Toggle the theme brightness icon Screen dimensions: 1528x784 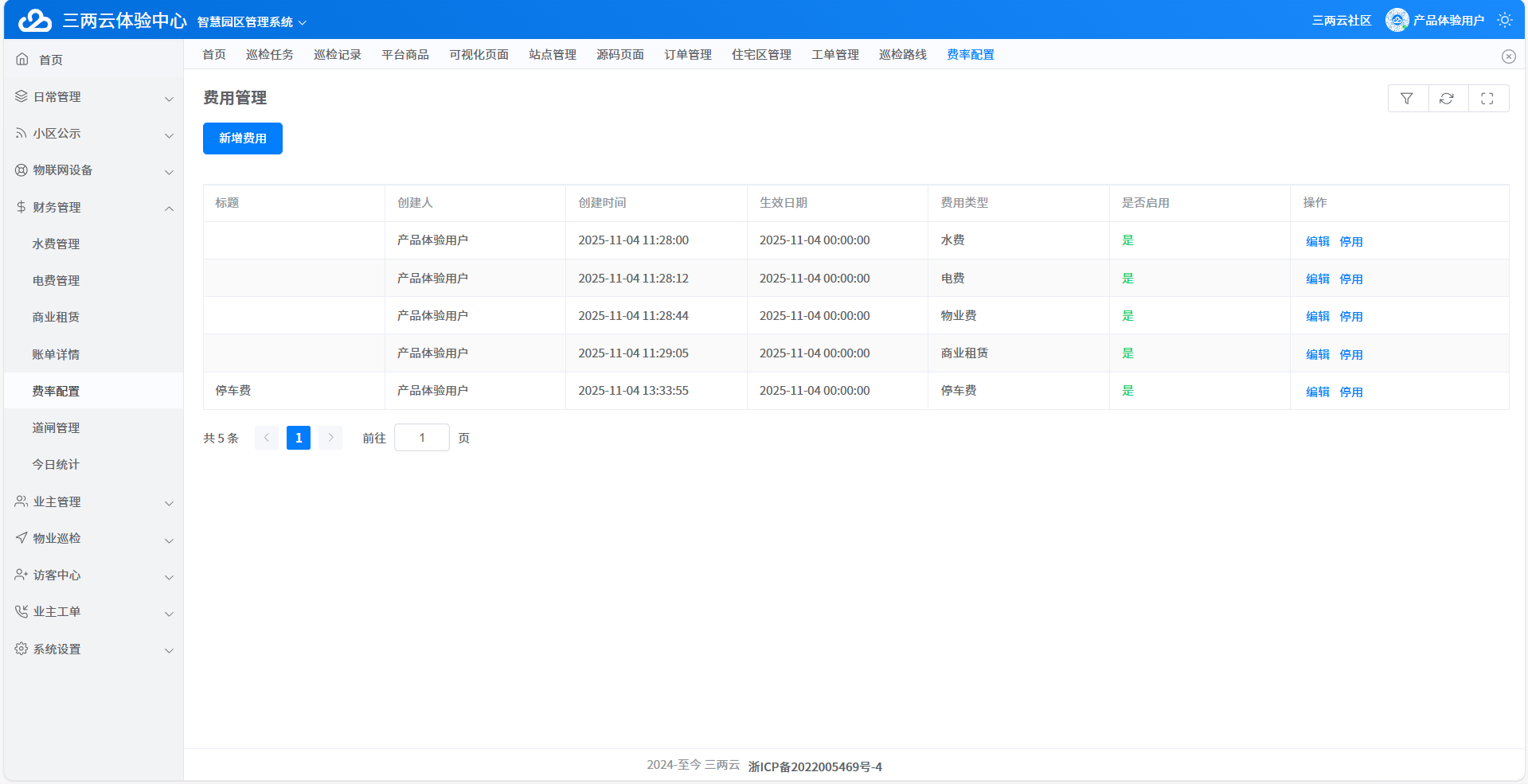[1504, 20]
